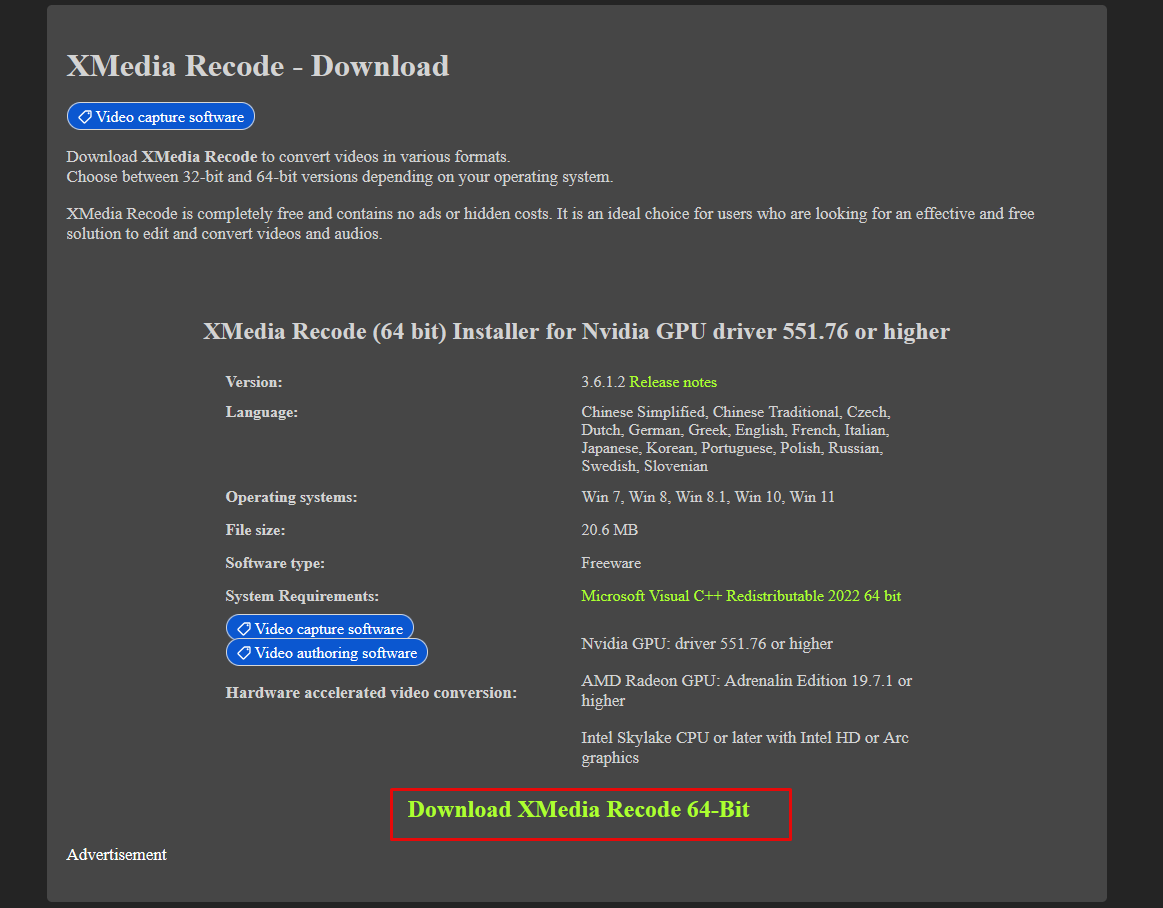Image resolution: width=1163 pixels, height=908 pixels.
Task: Click the XMedia Recode - Download heading
Action: [x=257, y=66]
